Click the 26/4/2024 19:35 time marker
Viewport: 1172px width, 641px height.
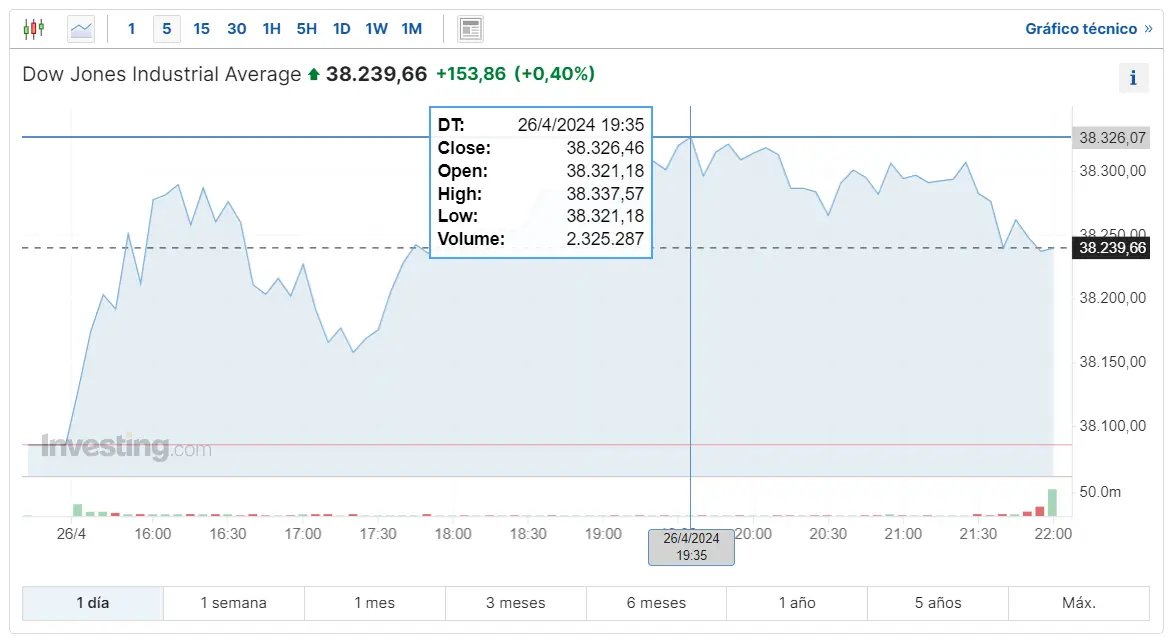[x=691, y=547]
